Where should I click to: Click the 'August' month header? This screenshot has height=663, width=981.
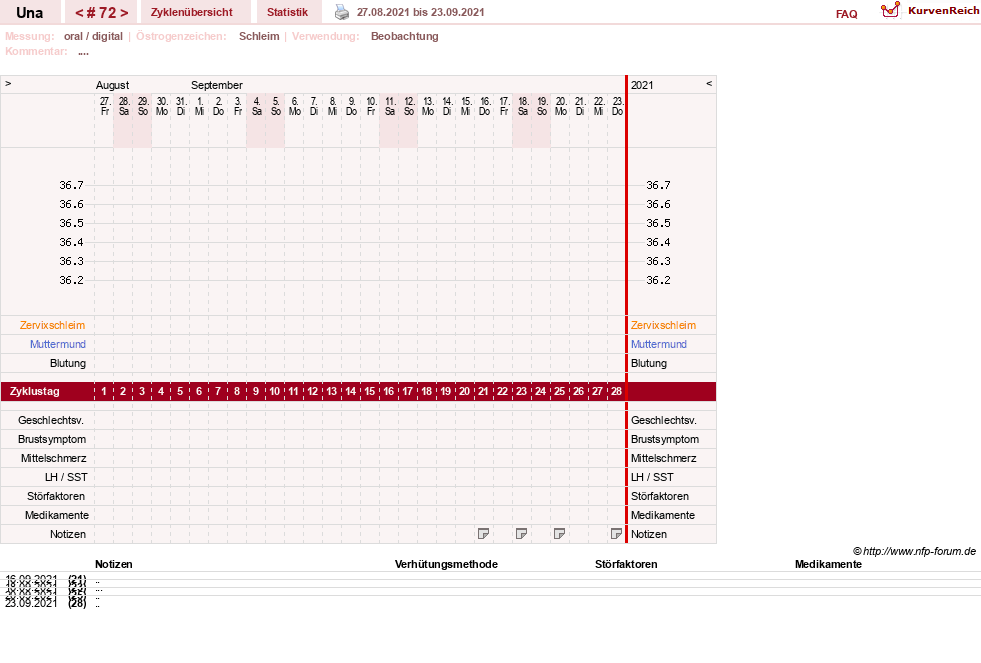click(x=112, y=85)
